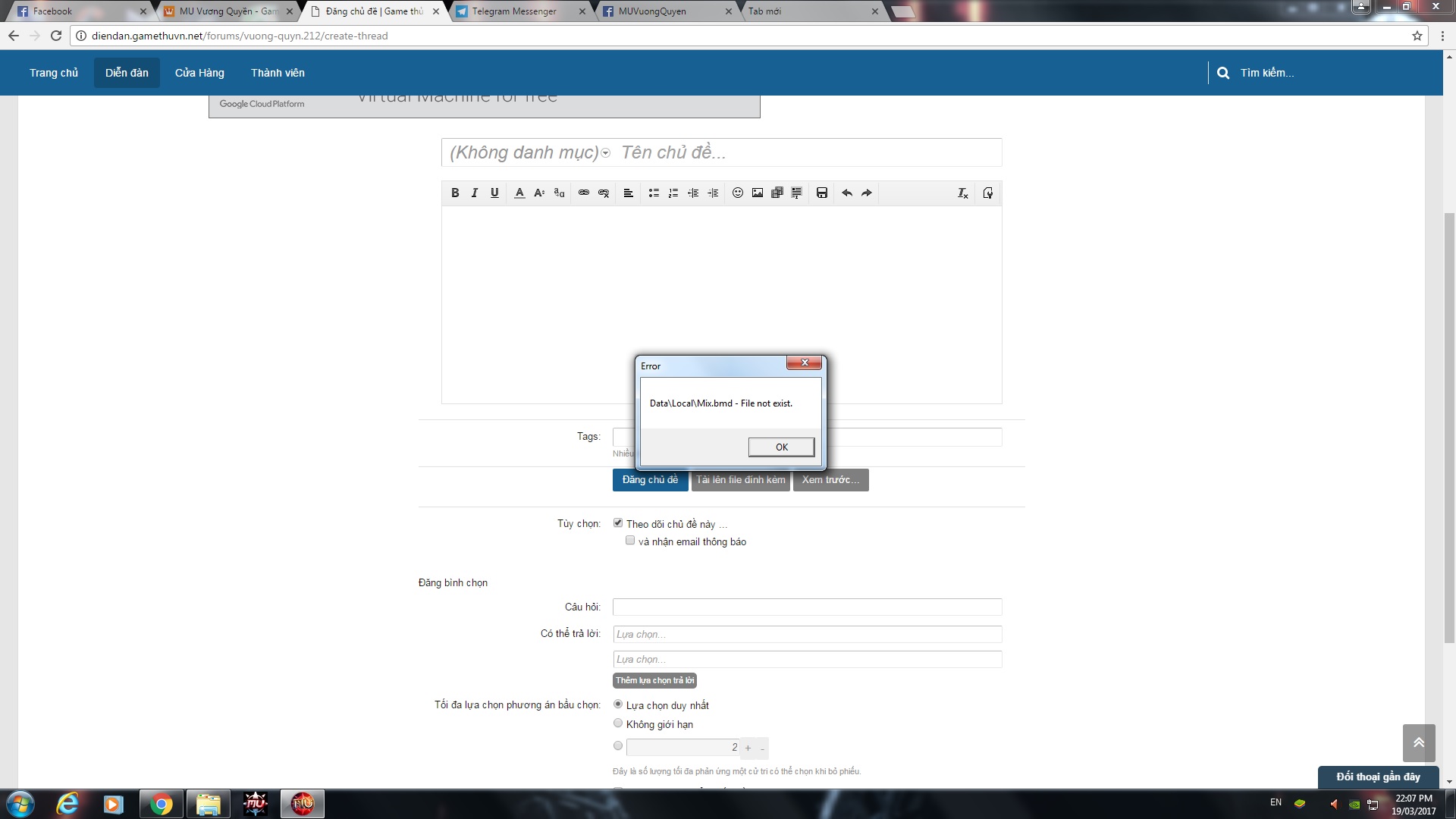Undo last edit in editor
Screen dimensions: 1456x819
tap(846, 193)
